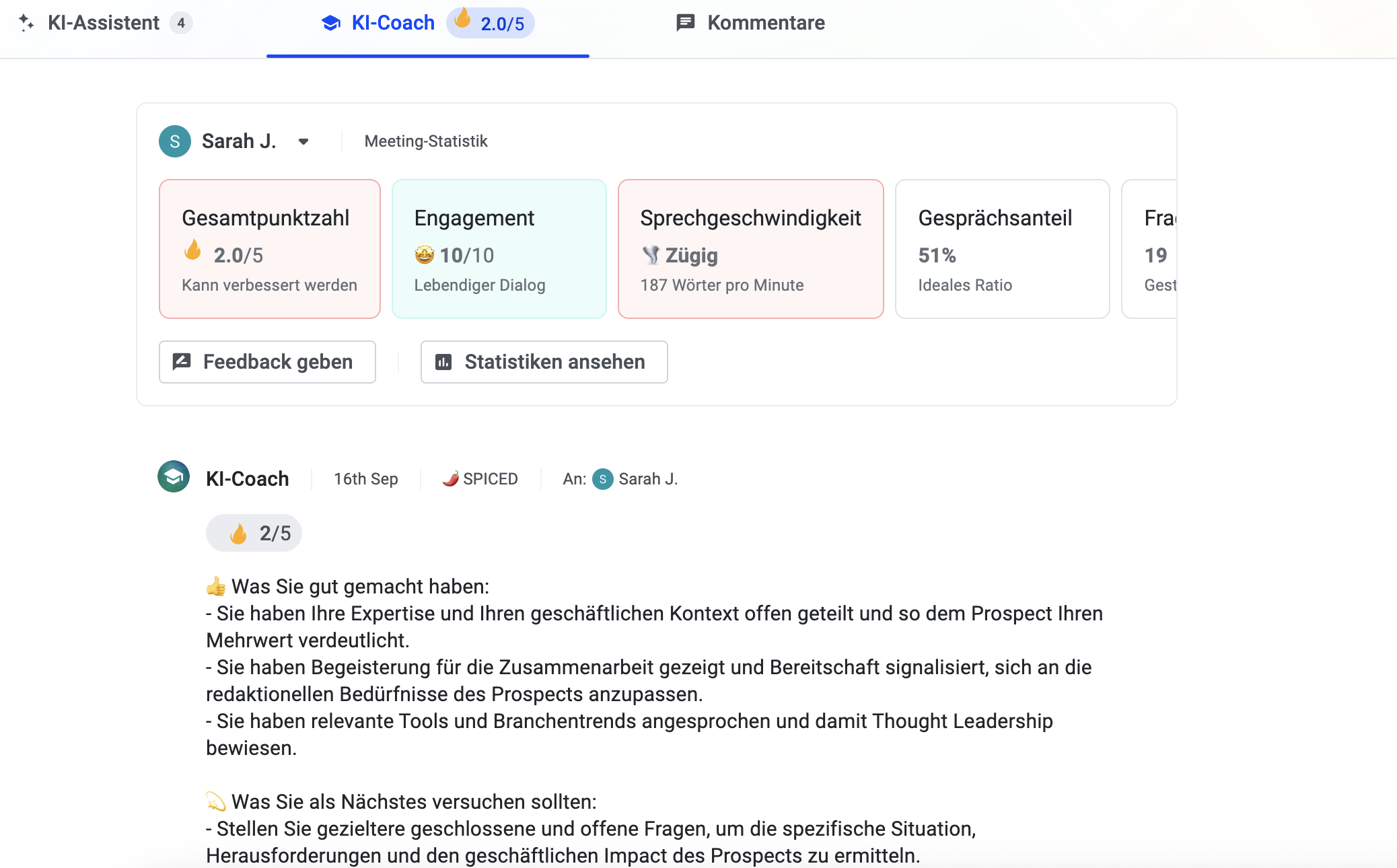Click the KI-Assistent sparkles icon
Viewport: 1397px width, 868px height.
tap(28, 22)
